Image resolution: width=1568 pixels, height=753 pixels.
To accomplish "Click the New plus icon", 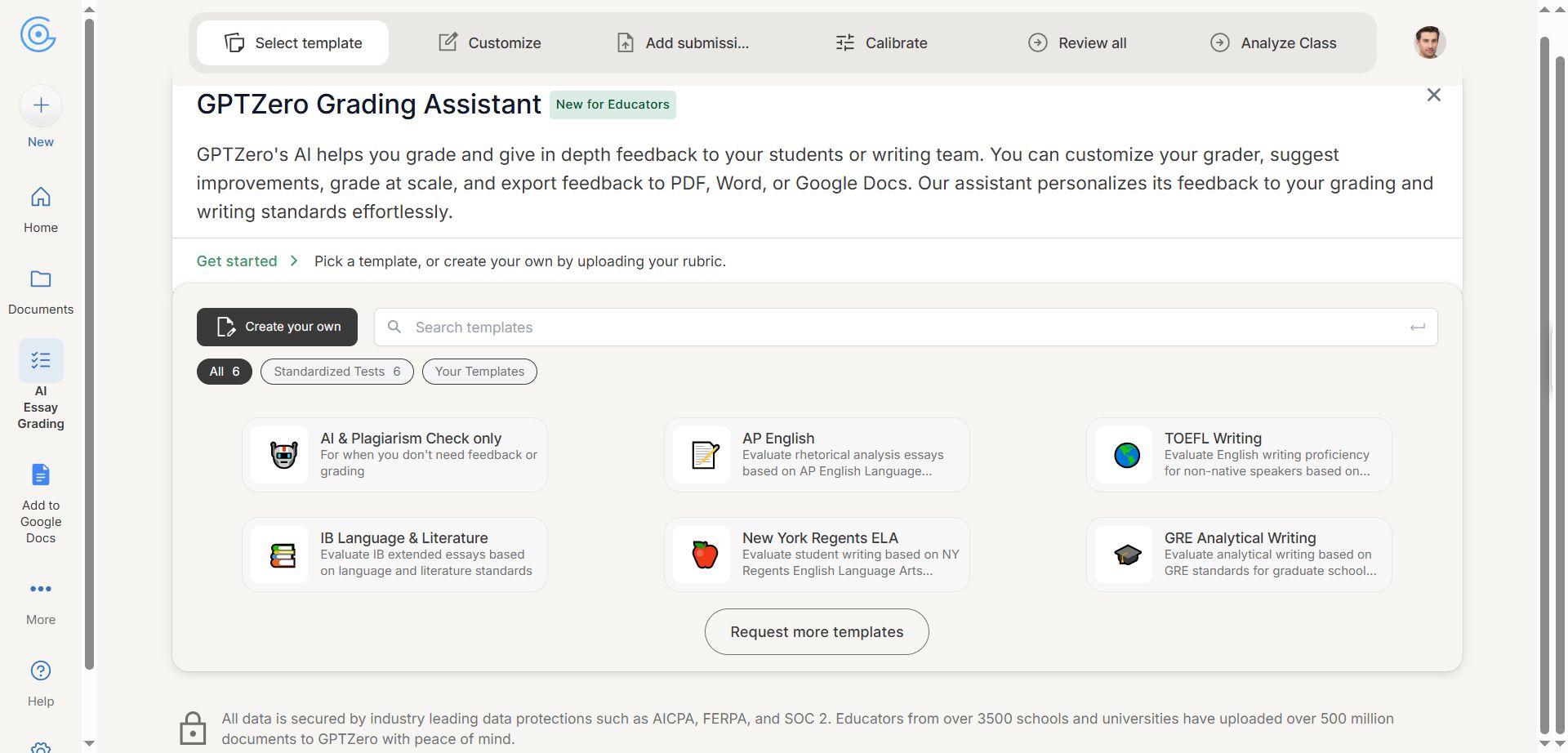I will point(41,105).
